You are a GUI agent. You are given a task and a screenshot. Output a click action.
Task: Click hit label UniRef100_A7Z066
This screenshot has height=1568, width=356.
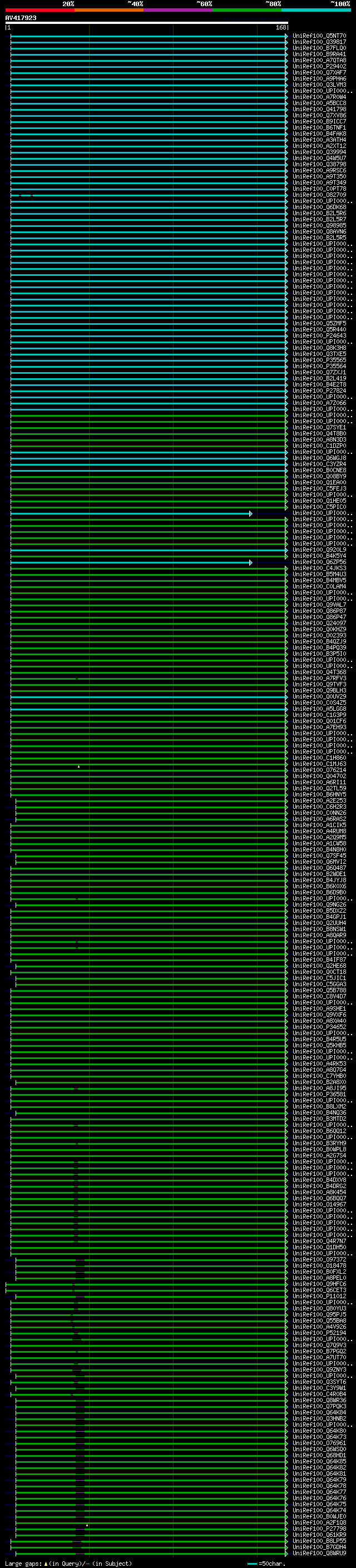point(319,403)
